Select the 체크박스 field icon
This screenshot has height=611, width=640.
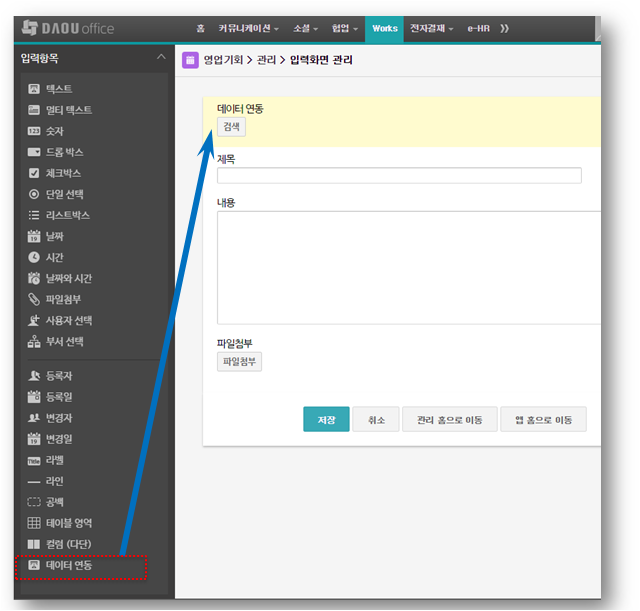[34, 173]
